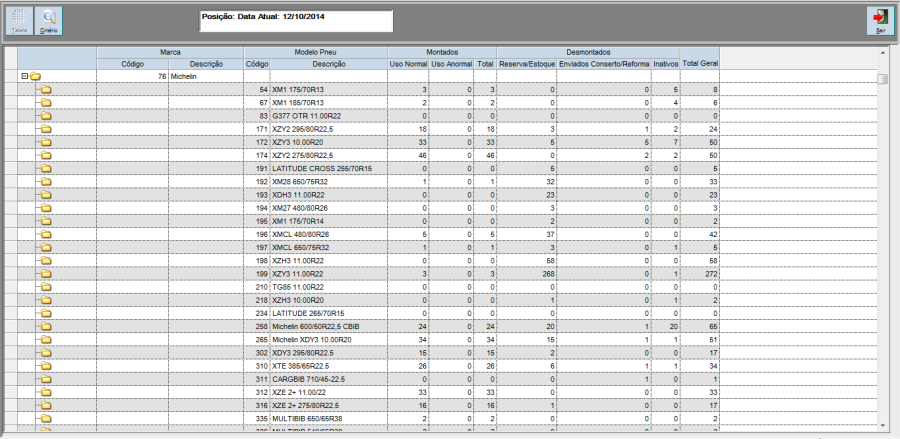This screenshot has width=900, height=439.
Task: Click the Inativos column header
Action: [x=666, y=64]
